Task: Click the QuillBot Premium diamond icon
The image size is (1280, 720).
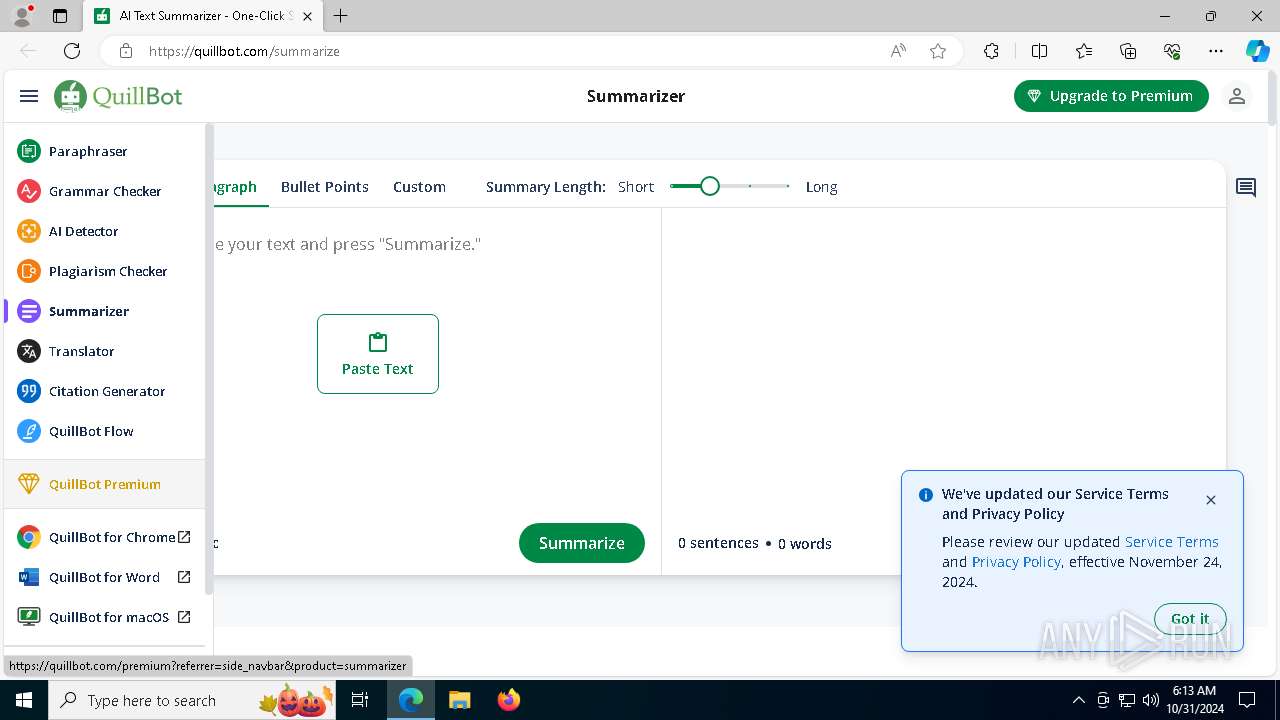Action: (x=29, y=484)
